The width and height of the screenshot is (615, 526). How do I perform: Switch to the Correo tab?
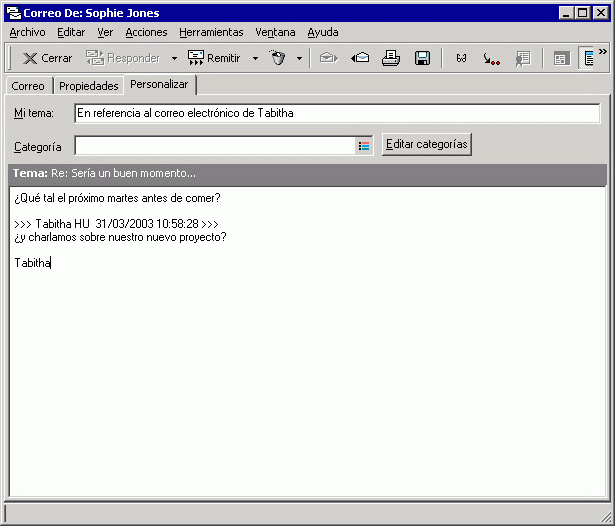coord(28,86)
